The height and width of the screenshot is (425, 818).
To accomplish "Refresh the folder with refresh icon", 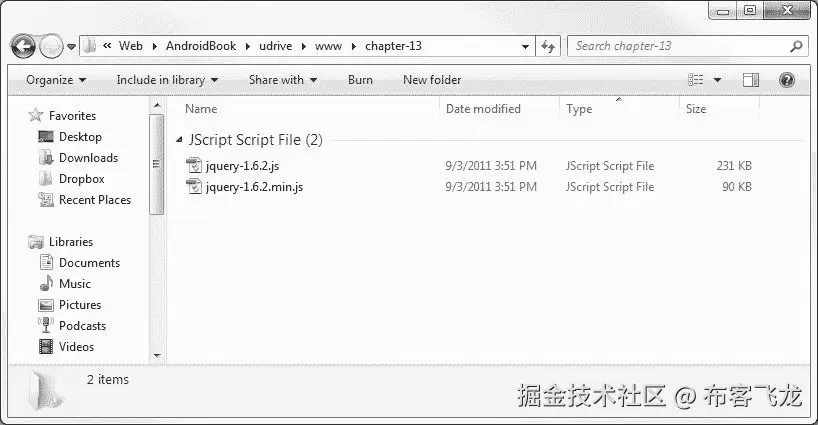I will click(548, 46).
